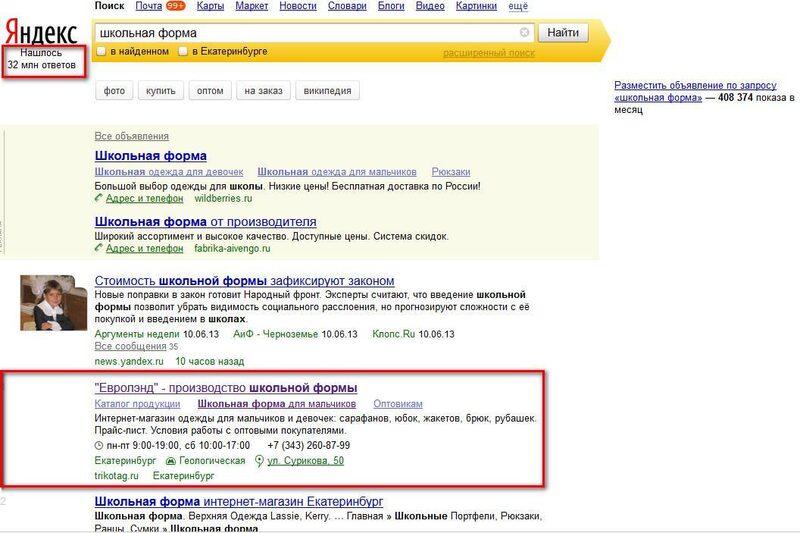Click the Найти search button
Viewport: 800px width, 533px height.
pos(563,33)
